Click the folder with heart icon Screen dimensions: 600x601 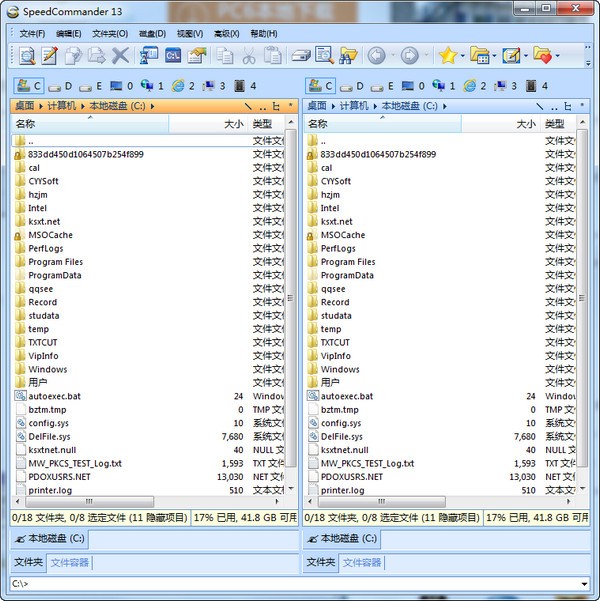click(542, 56)
